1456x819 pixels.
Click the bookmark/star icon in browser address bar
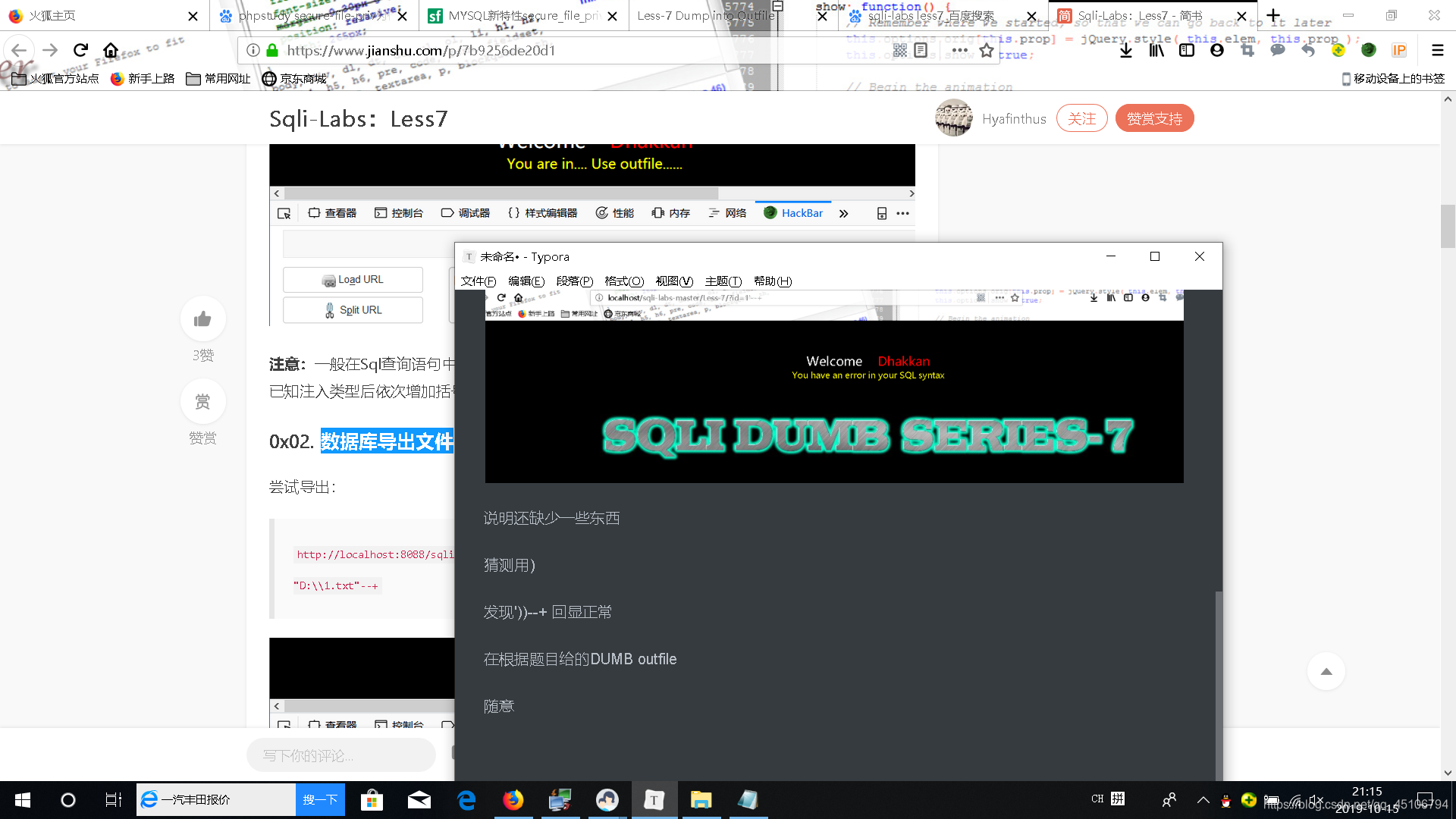point(986,51)
